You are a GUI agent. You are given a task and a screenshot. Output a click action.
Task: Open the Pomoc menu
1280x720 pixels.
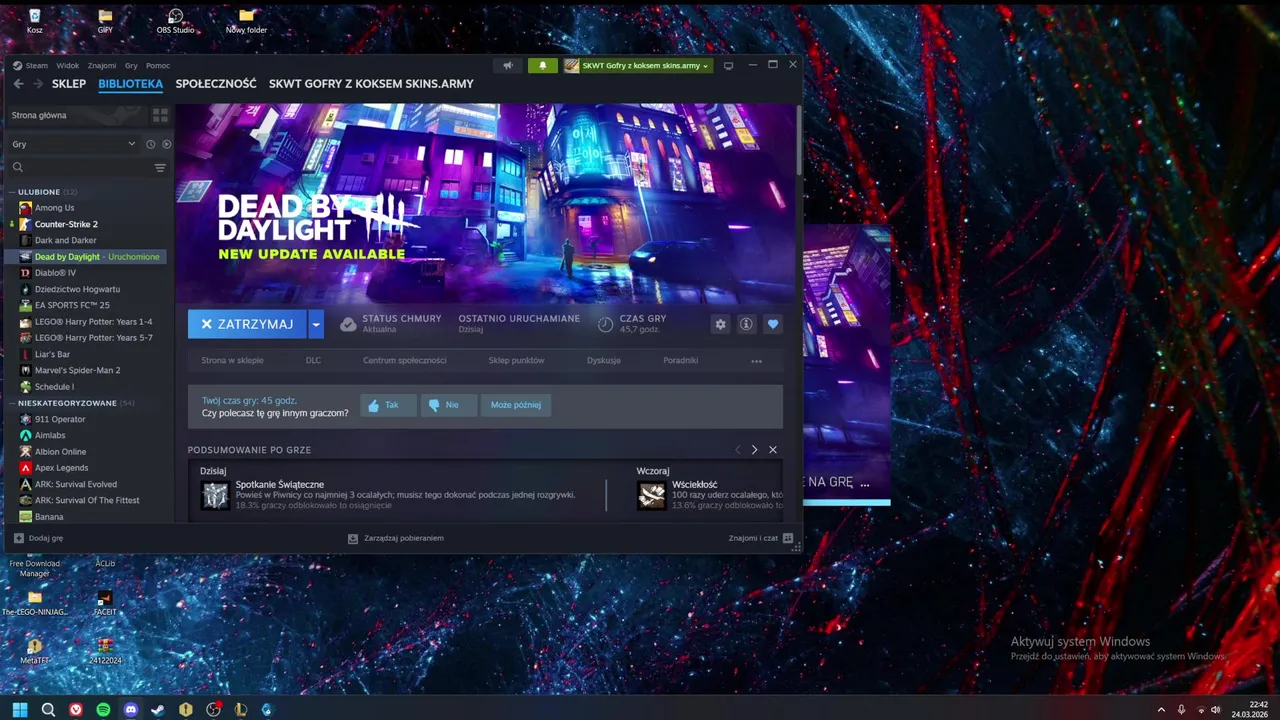click(158, 65)
